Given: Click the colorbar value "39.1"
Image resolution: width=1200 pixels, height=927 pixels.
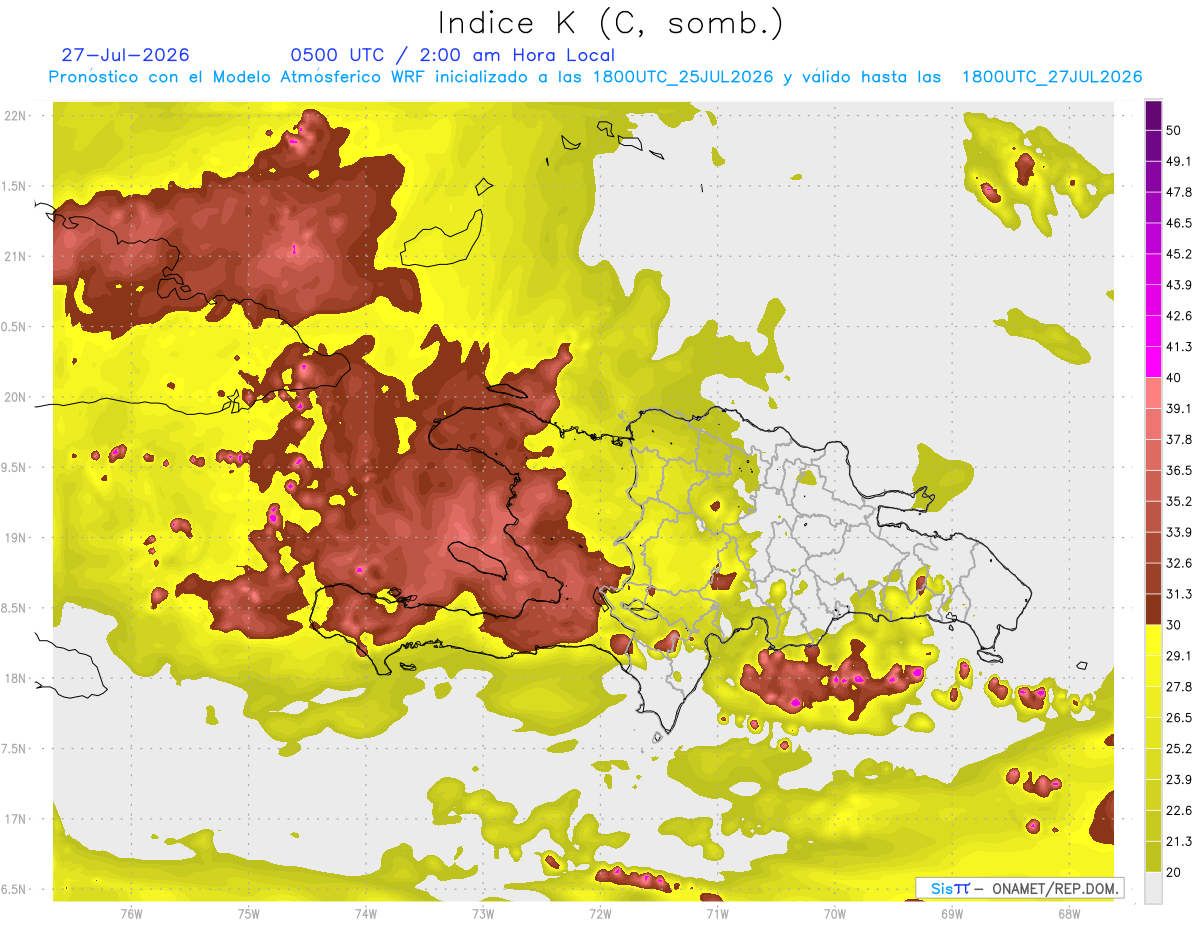Looking at the screenshot, I should click(1179, 408).
